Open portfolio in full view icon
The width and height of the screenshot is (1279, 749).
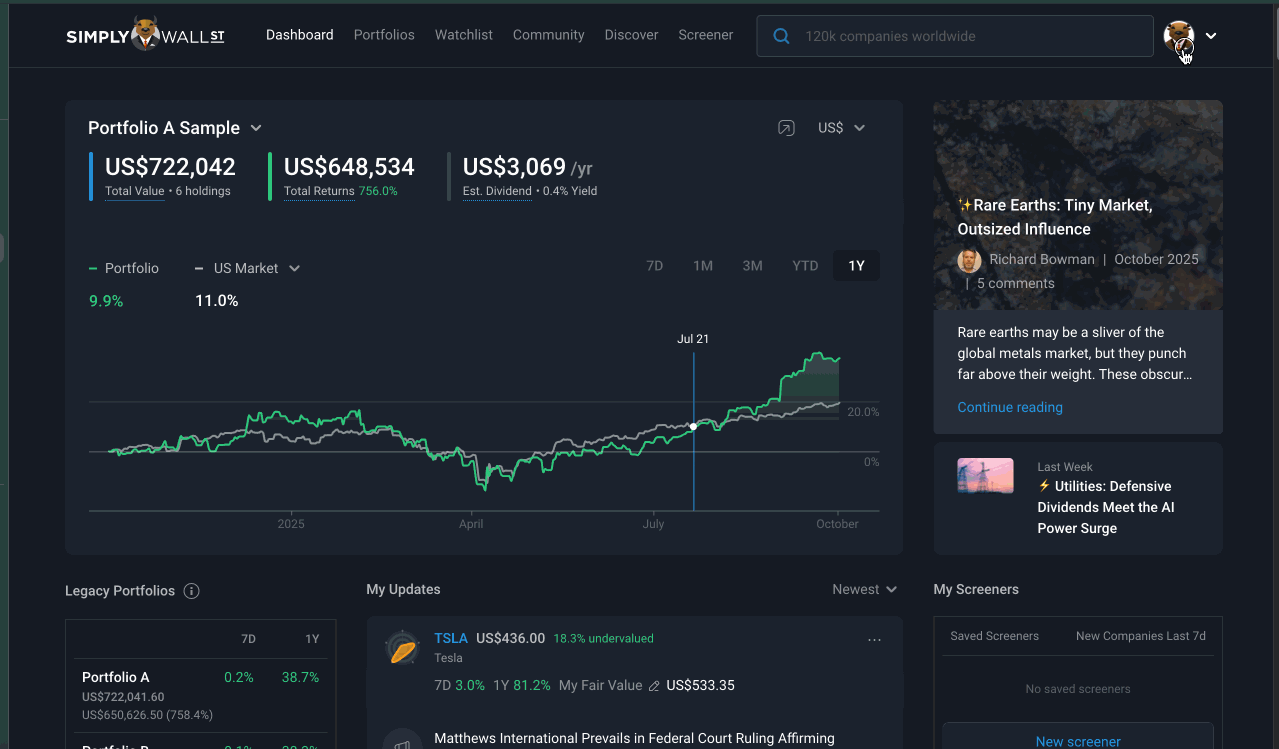[x=786, y=128]
